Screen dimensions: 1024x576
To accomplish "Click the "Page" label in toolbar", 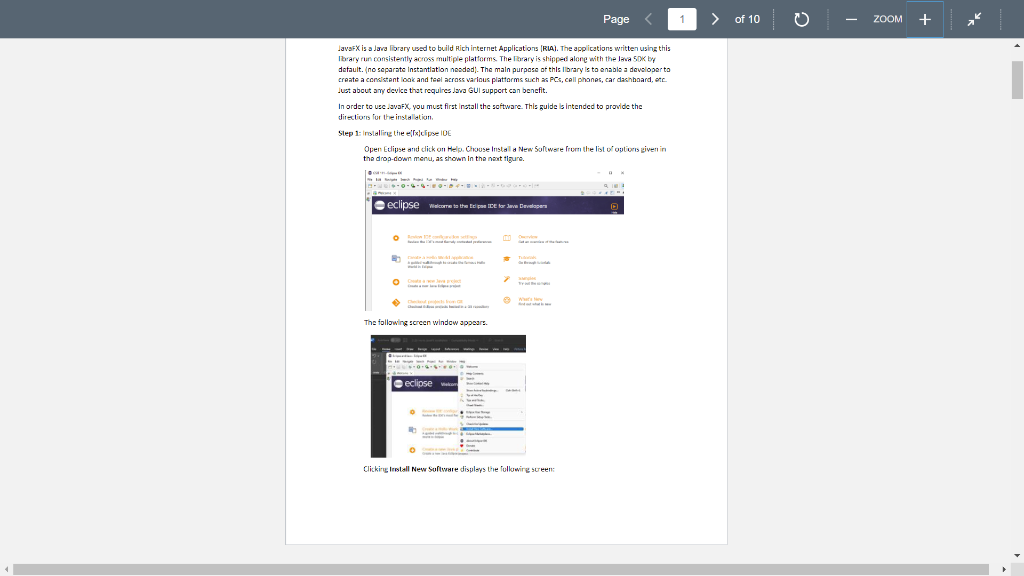I will pos(616,19).
